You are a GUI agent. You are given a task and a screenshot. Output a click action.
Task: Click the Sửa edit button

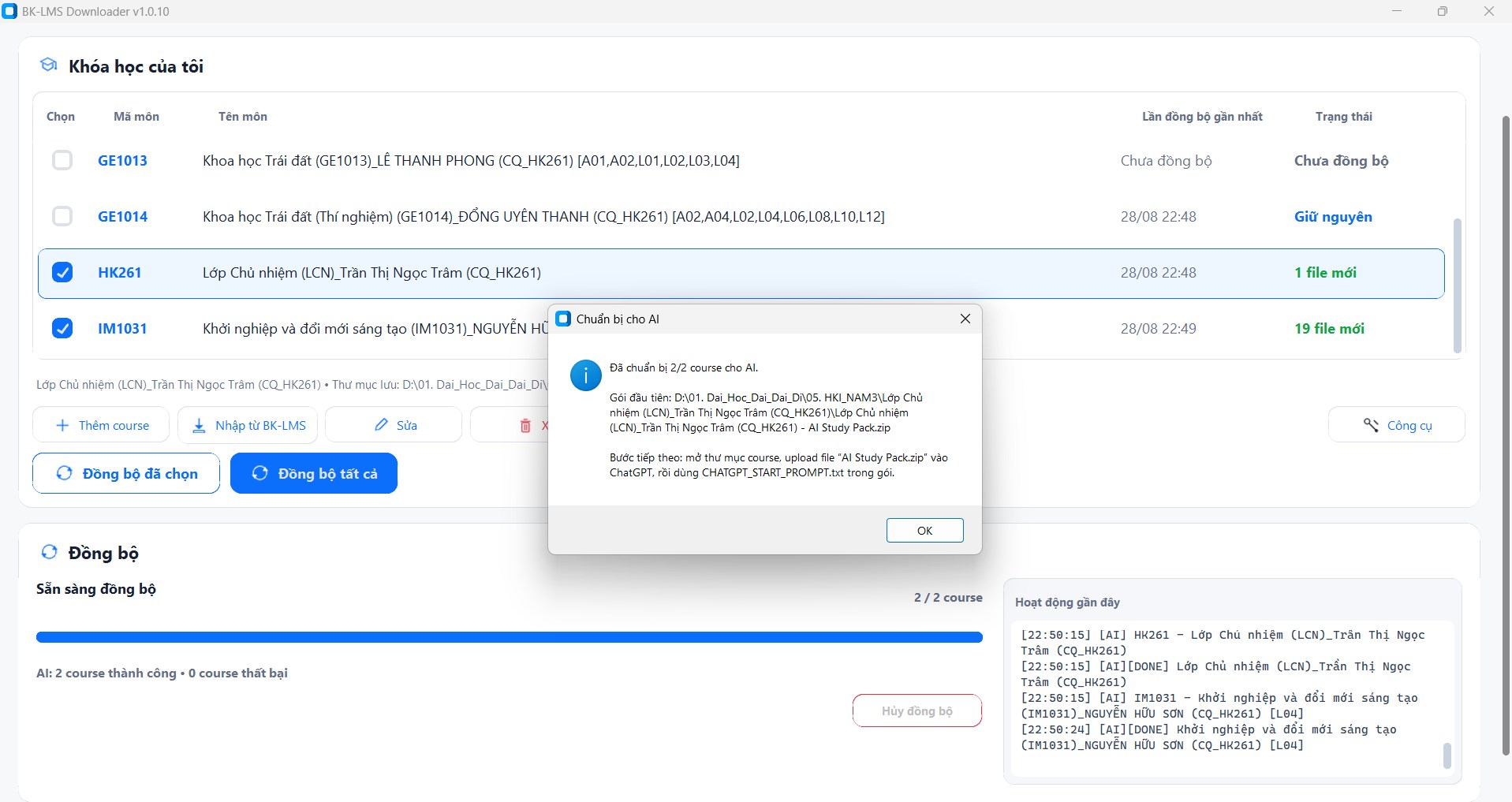tap(394, 425)
